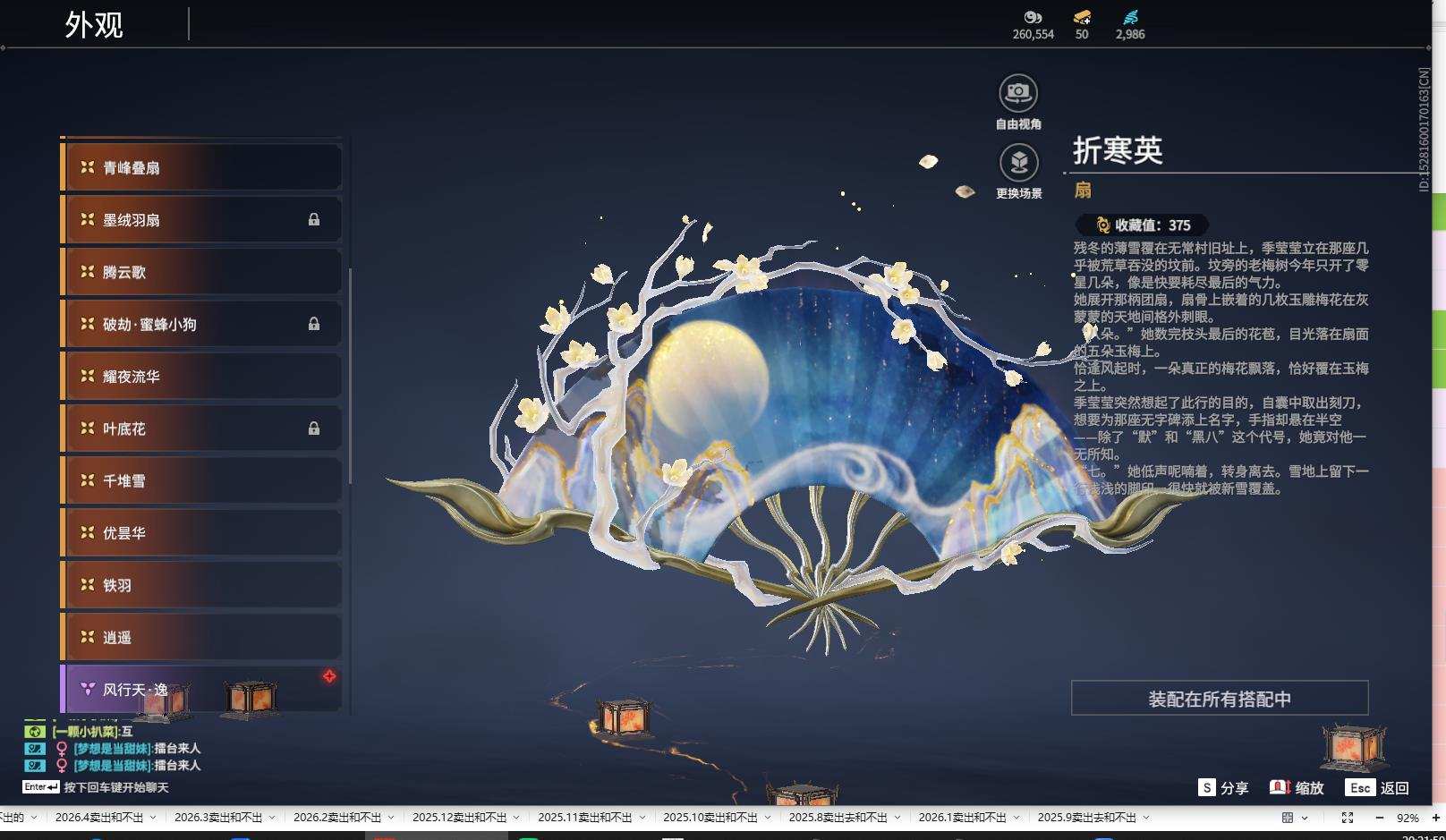Image resolution: width=1446 pixels, height=840 pixels.
Task: Click the 2,986 feather currency amount
Action: point(1130,34)
